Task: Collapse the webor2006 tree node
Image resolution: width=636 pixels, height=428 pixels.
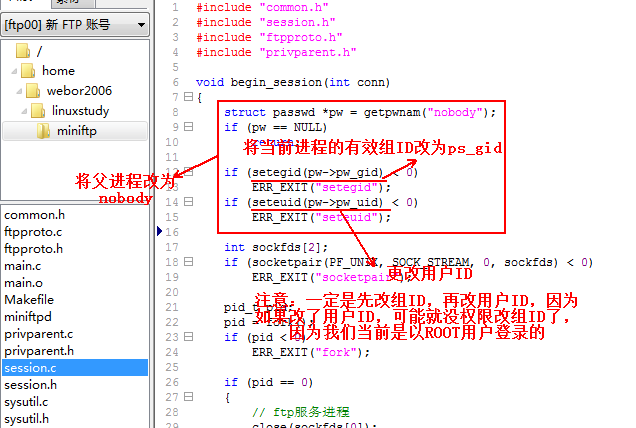Action: (x=19, y=91)
